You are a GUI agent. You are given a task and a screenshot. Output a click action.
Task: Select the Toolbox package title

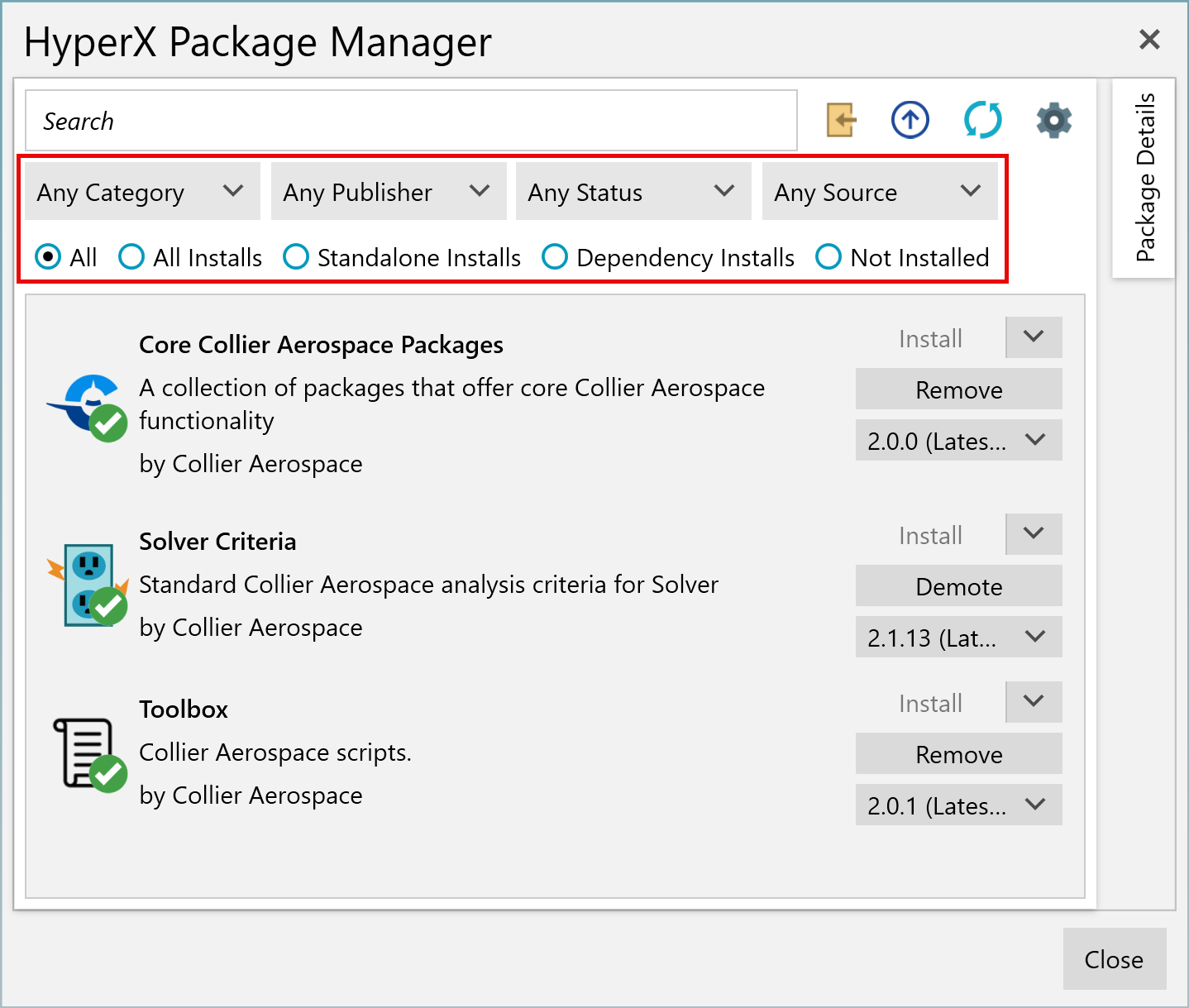point(184,709)
